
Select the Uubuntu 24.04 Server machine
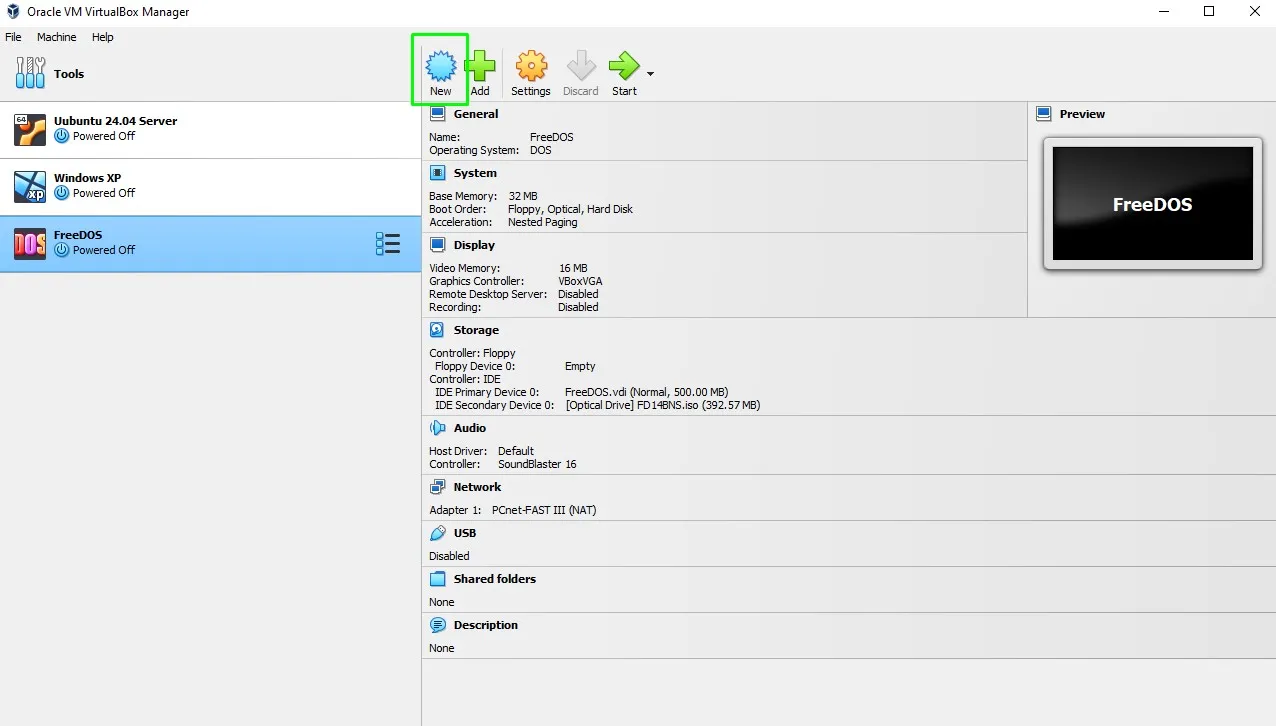click(210, 130)
